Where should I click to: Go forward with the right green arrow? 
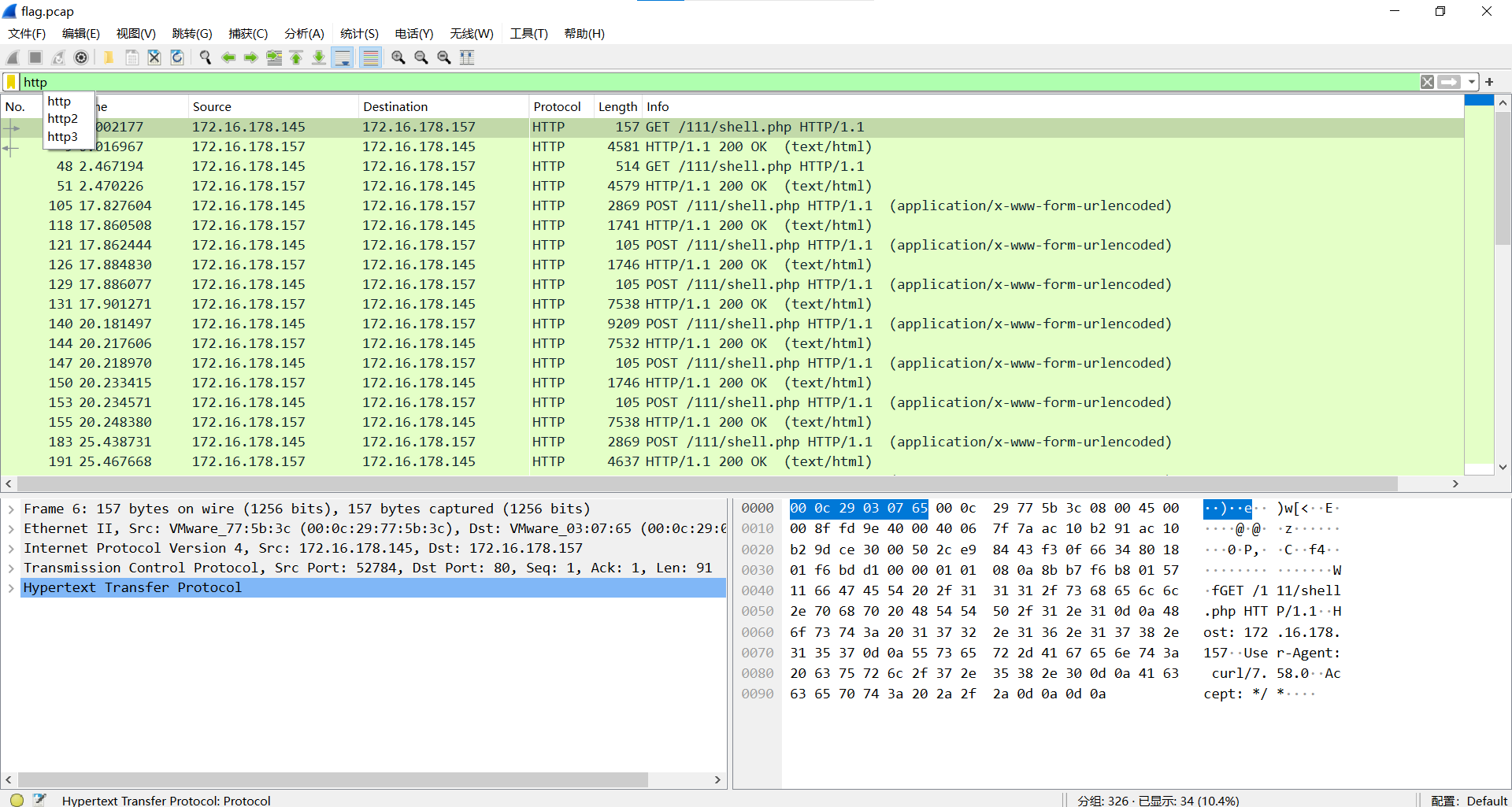[251, 57]
